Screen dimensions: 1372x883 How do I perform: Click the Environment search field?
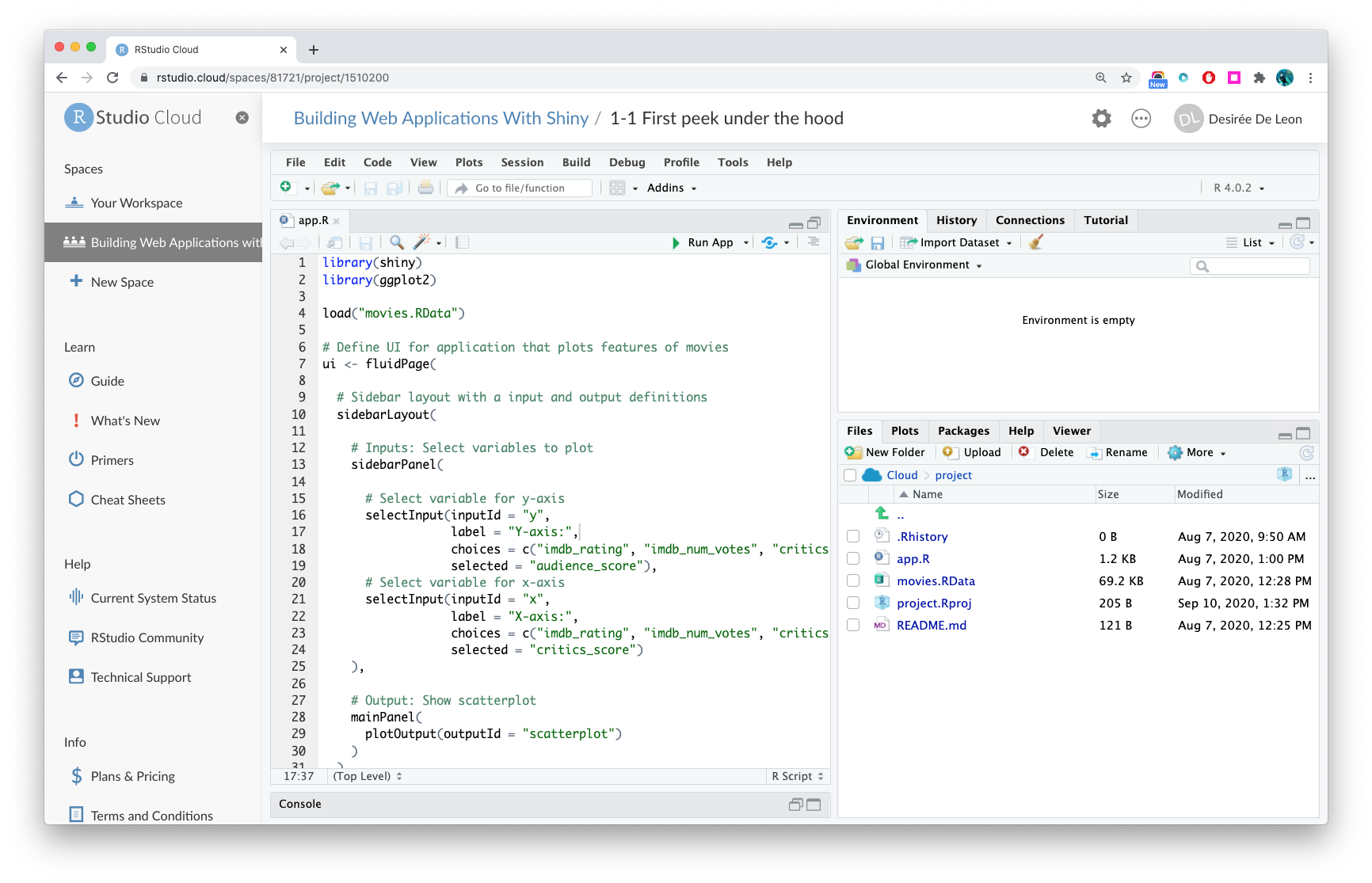(1250, 265)
